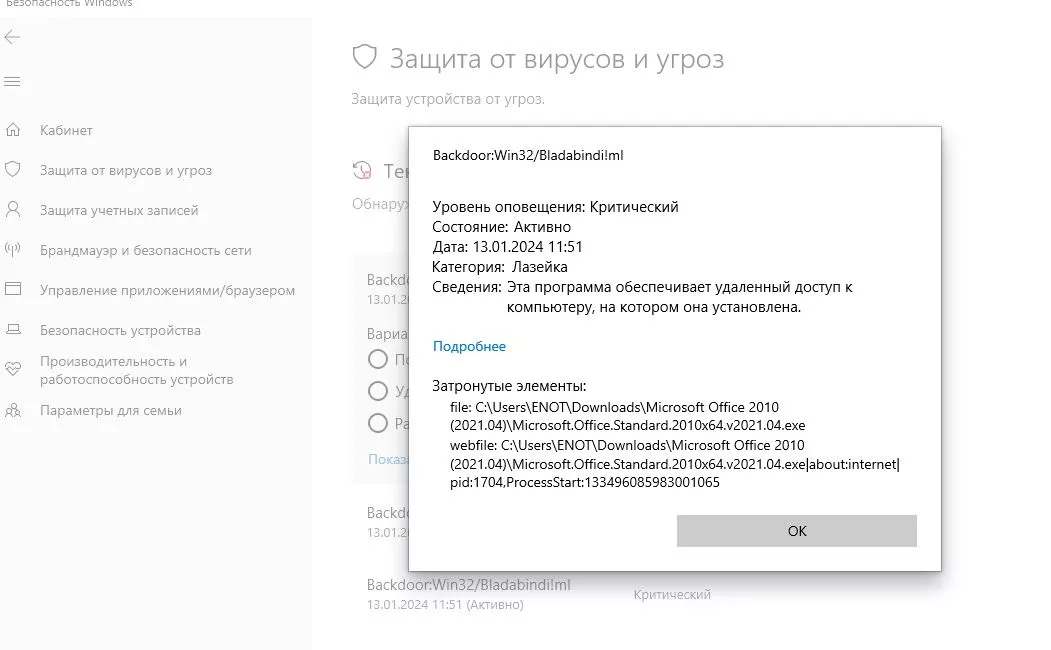
Task: Click the family options people icon
Action: [13, 410]
